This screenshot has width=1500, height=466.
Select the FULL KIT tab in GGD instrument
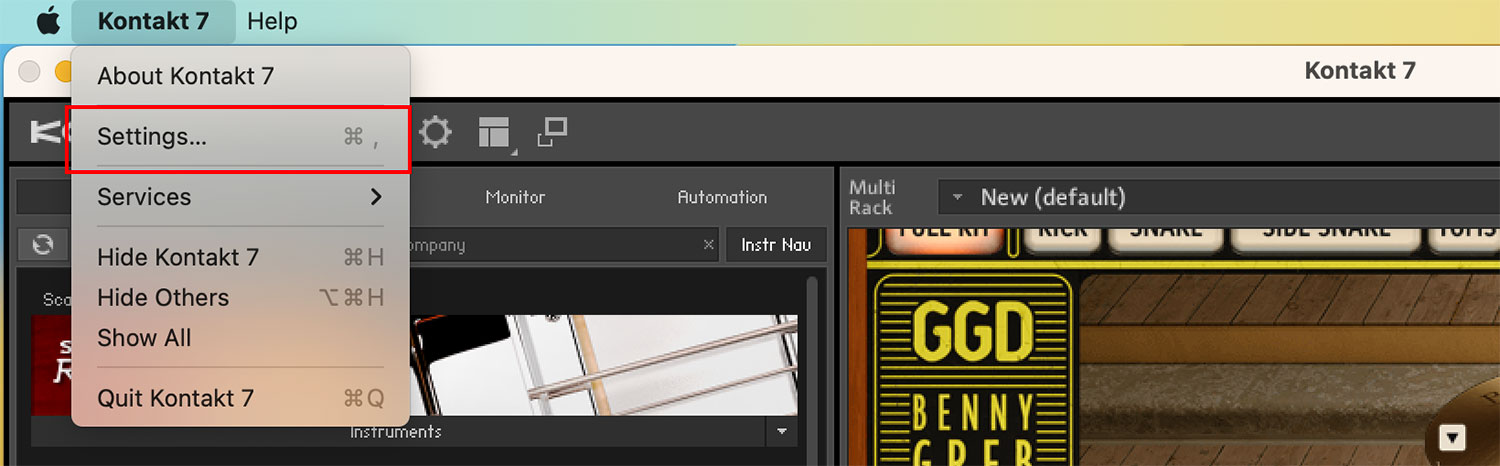tap(945, 239)
